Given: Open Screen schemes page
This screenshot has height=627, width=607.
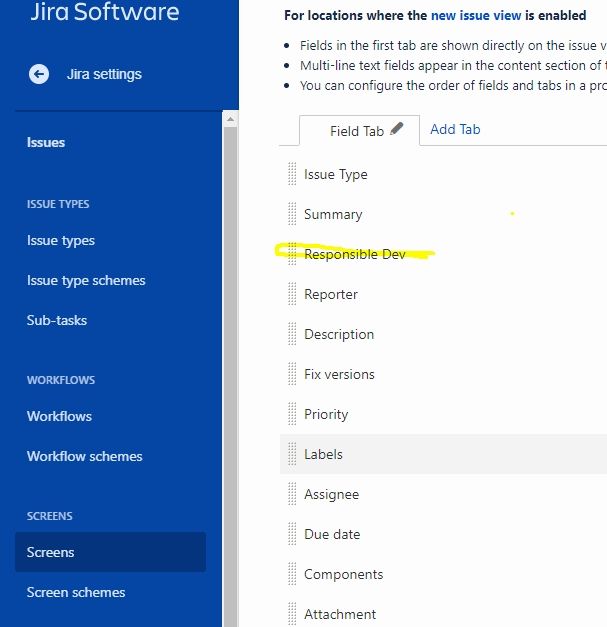Looking at the screenshot, I should [76, 592].
